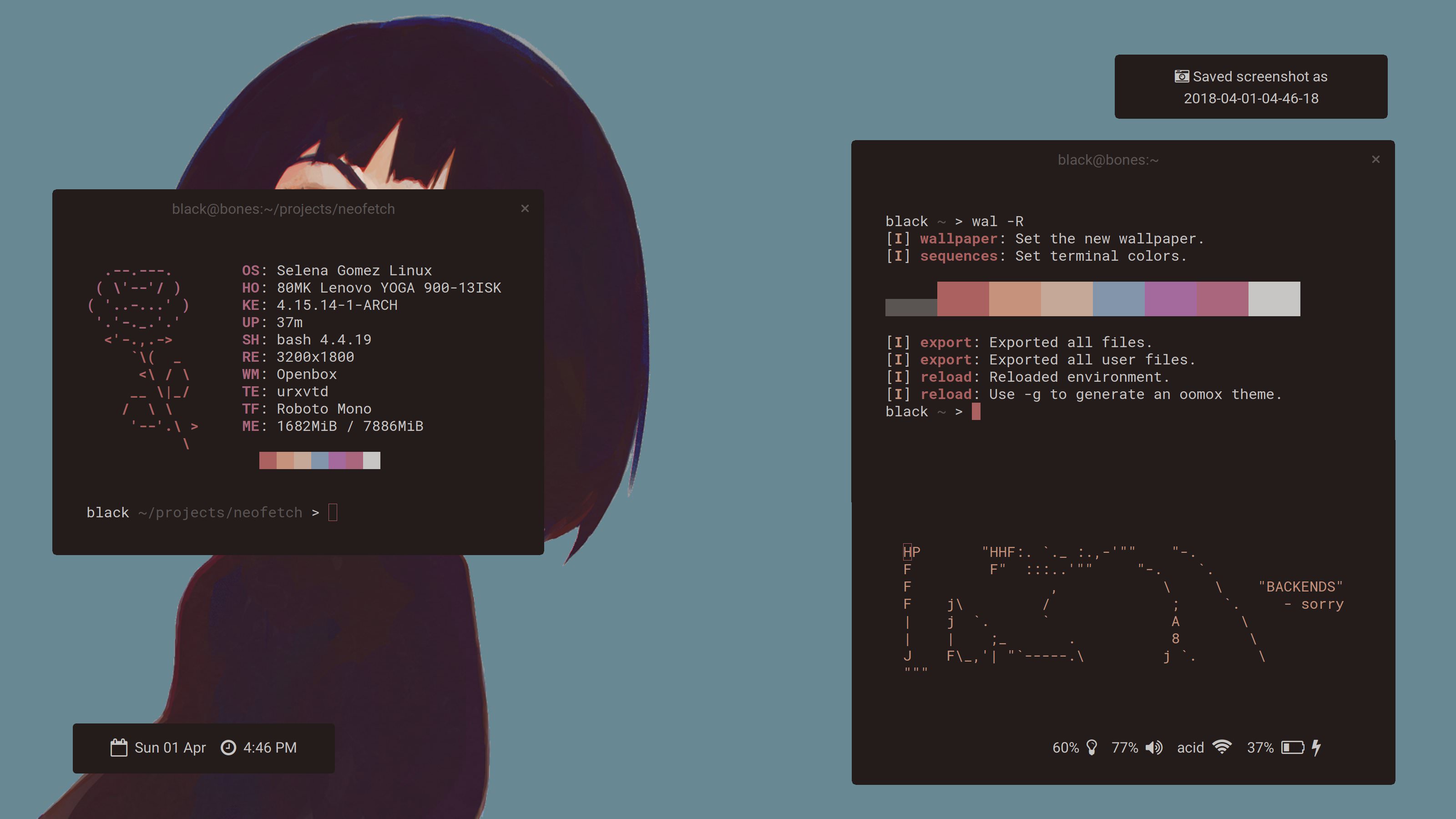Click the acid network name label
This screenshot has height=819, width=1456.
(1190, 747)
